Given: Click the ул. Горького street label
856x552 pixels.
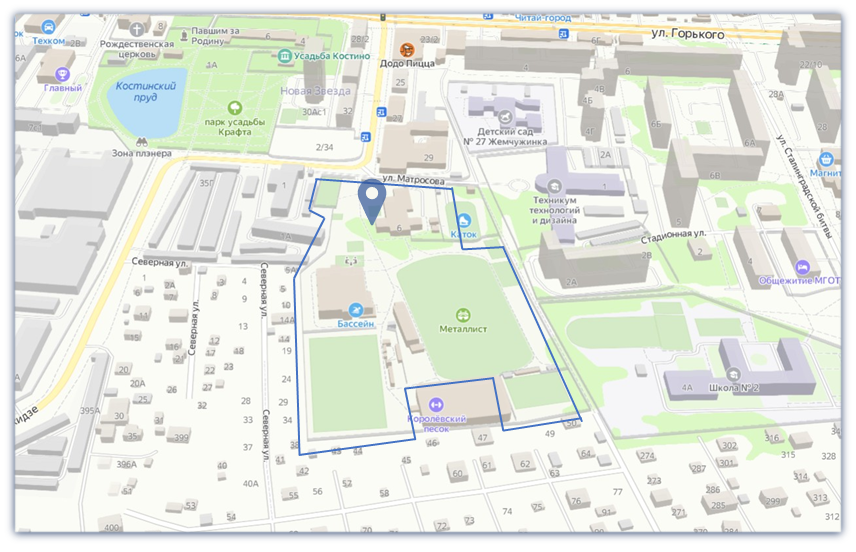Looking at the screenshot, I should coord(686,34).
